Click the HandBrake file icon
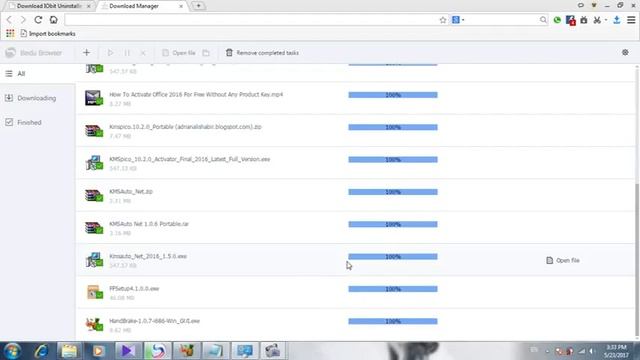 tap(94, 324)
